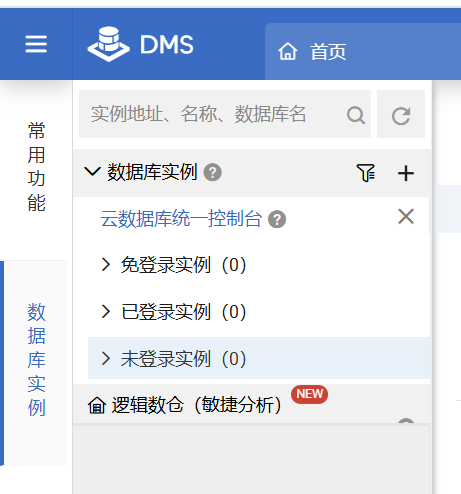
Task: Click the warehouse icon beside 逻辑数仓
Action: pyautogui.click(x=97, y=405)
